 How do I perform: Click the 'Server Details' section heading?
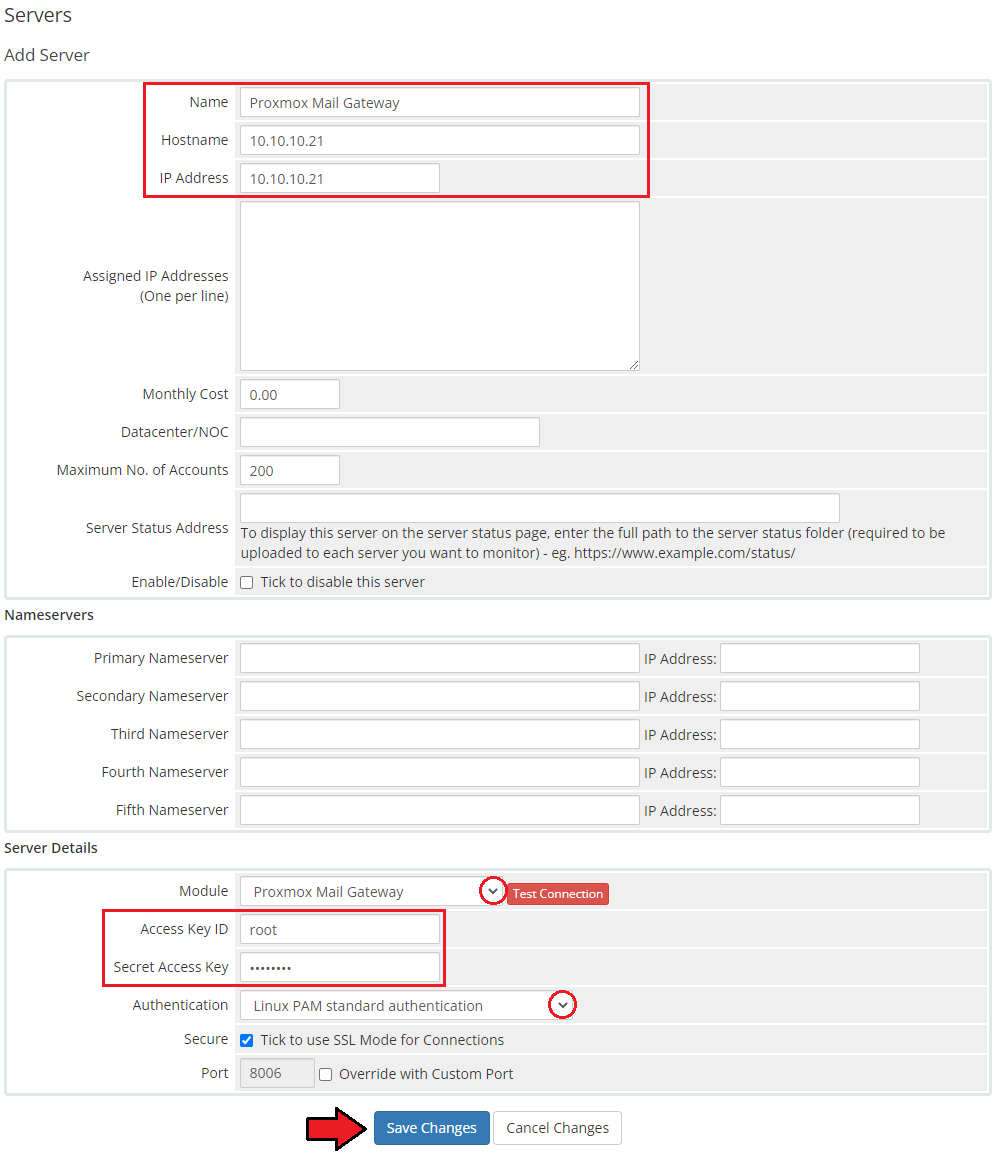[x=51, y=848]
